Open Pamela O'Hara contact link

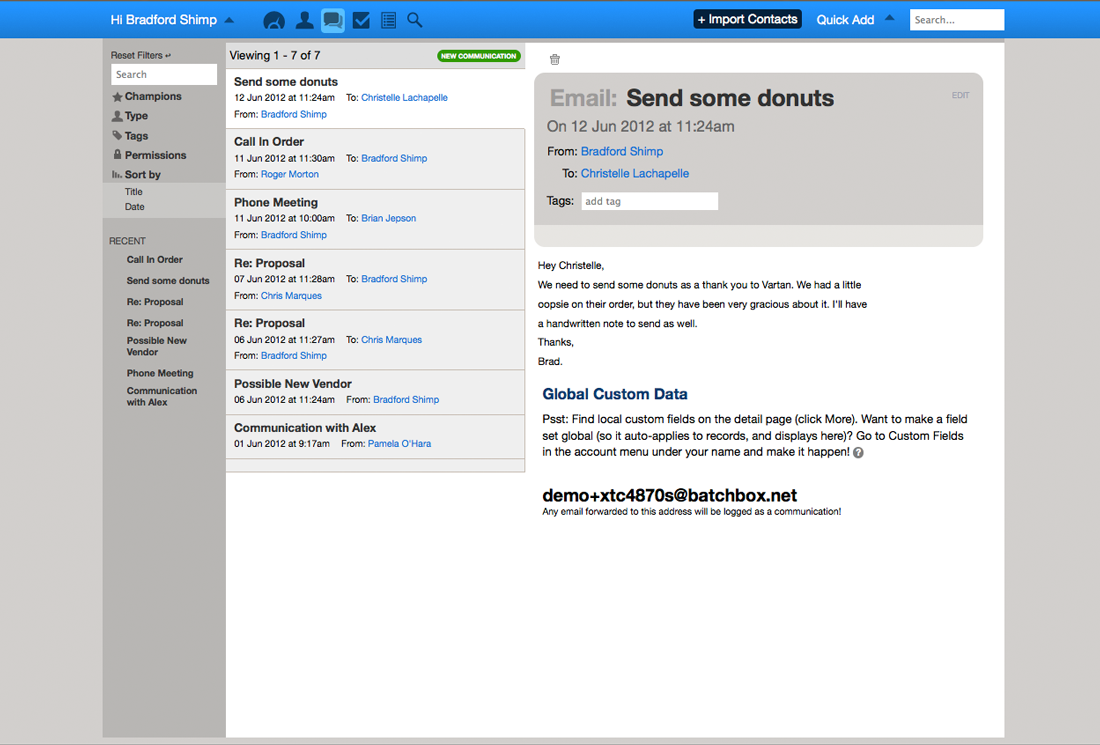(x=399, y=443)
